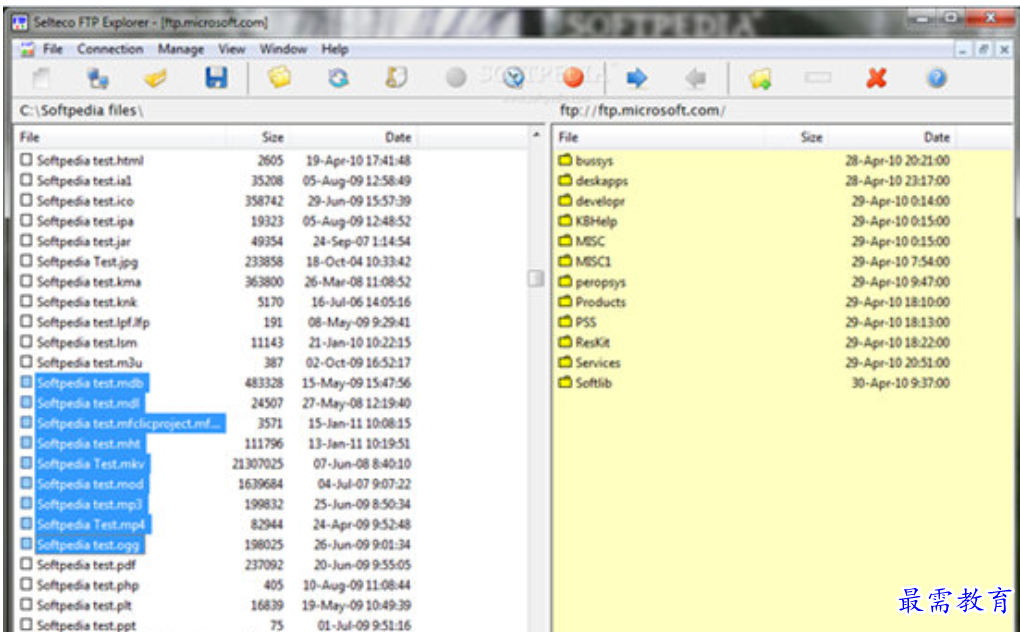Image resolution: width=1020 pixels, height=632 pixels.
Task: Open the Connection menu
Action: (110, 49)
